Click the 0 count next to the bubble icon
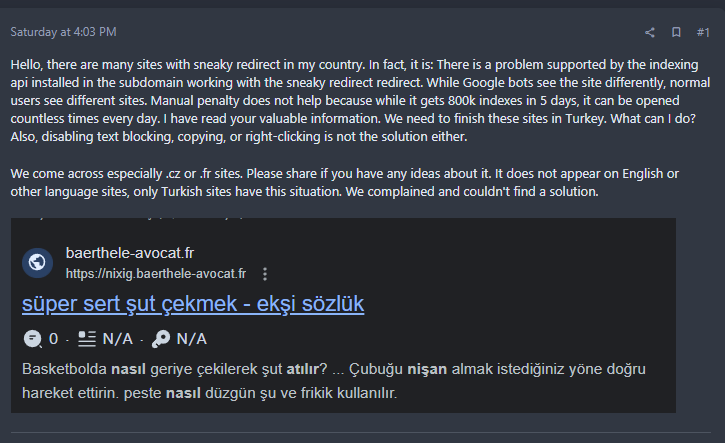 (x=54, y=339)
